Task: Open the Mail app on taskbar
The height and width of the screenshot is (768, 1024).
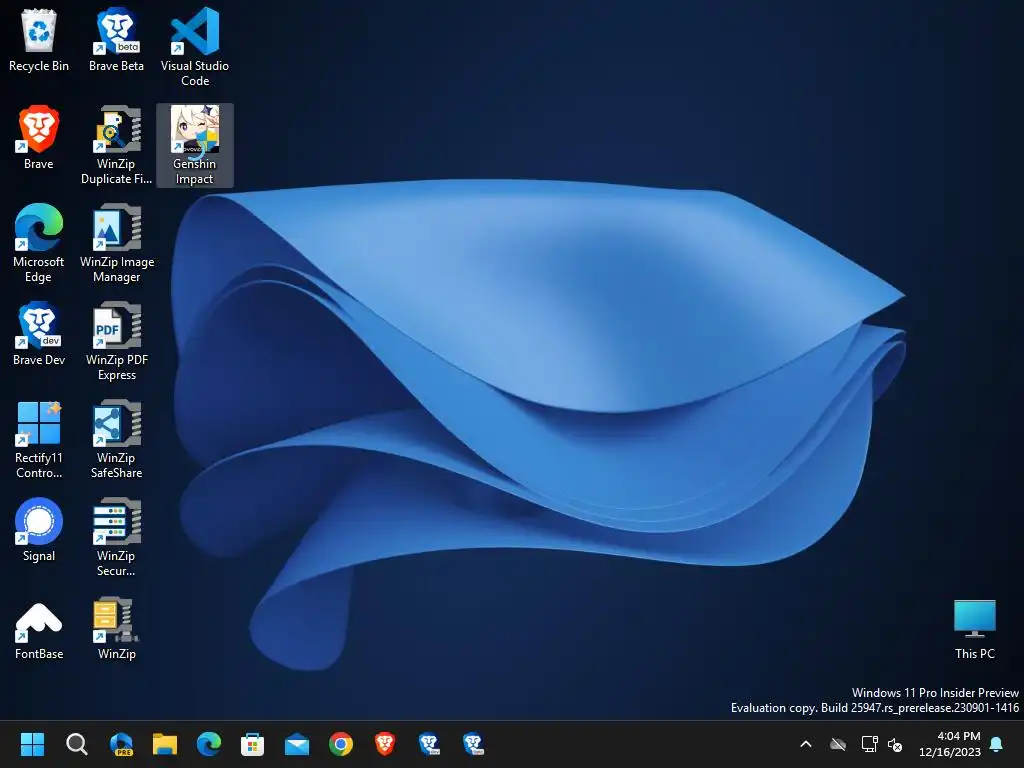Action: [297, 744]
